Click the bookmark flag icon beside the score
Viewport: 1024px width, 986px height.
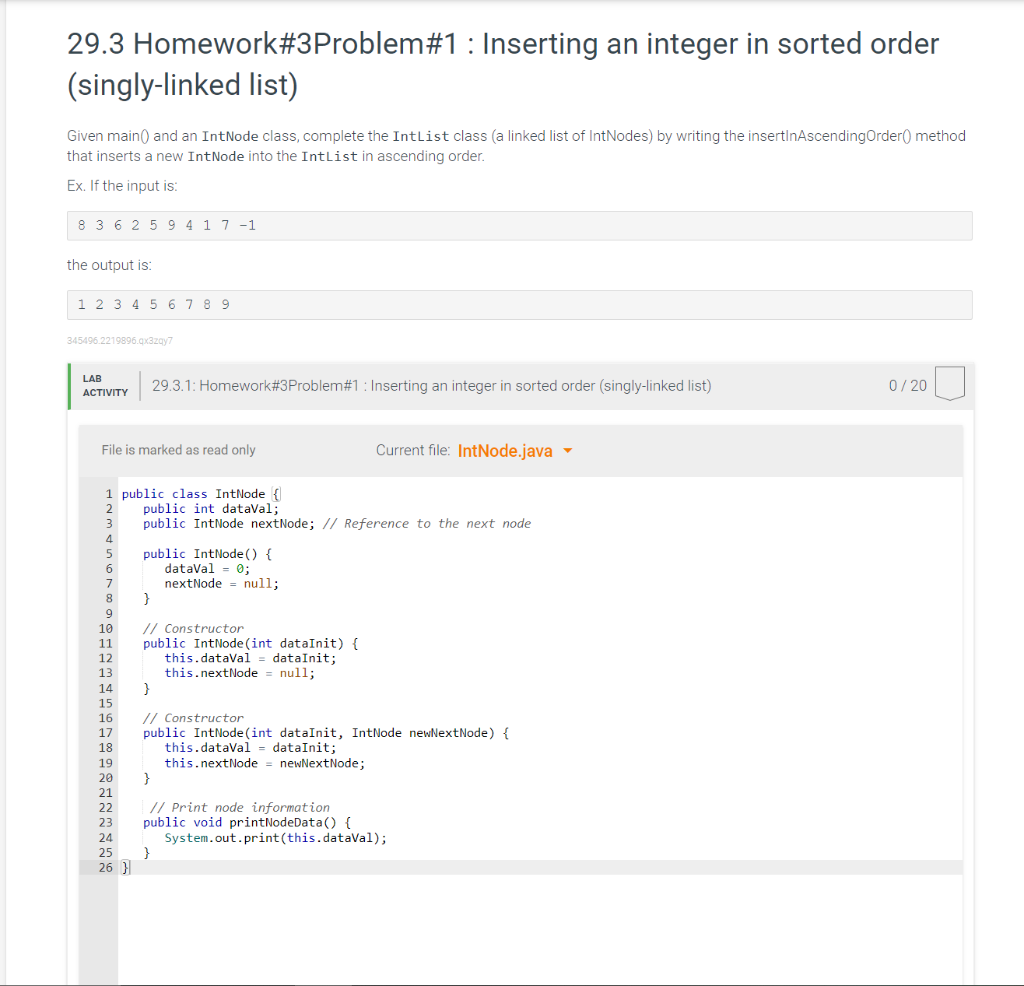[x=948, y=384]
